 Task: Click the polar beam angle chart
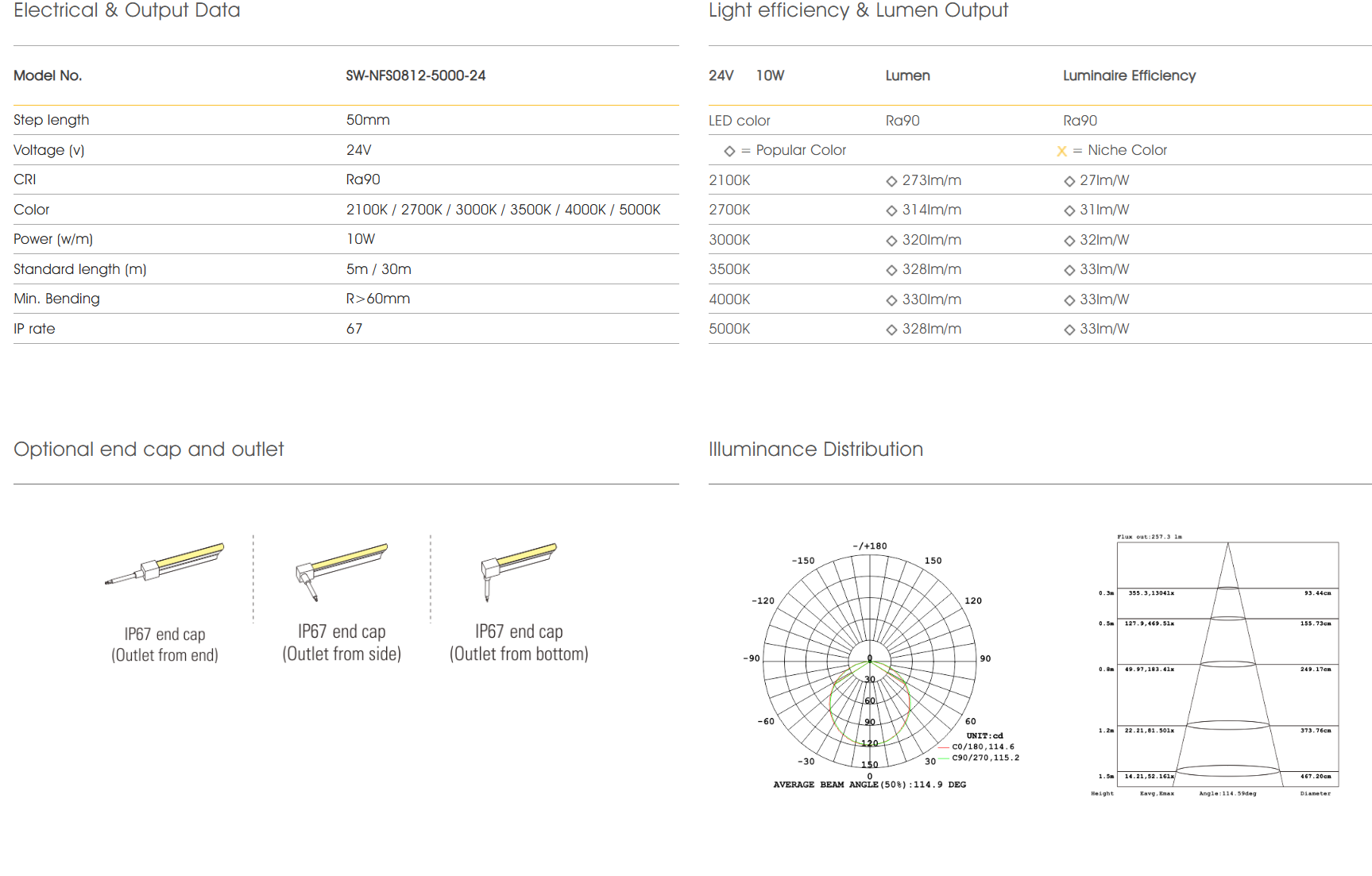[870, 661]
